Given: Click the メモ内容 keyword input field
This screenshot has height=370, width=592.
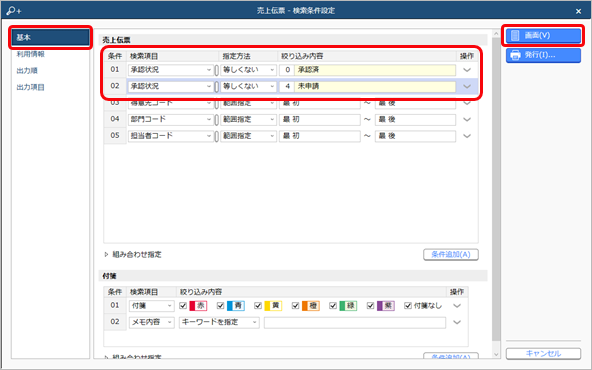Looking at the screenshot, I should [355, 322].
